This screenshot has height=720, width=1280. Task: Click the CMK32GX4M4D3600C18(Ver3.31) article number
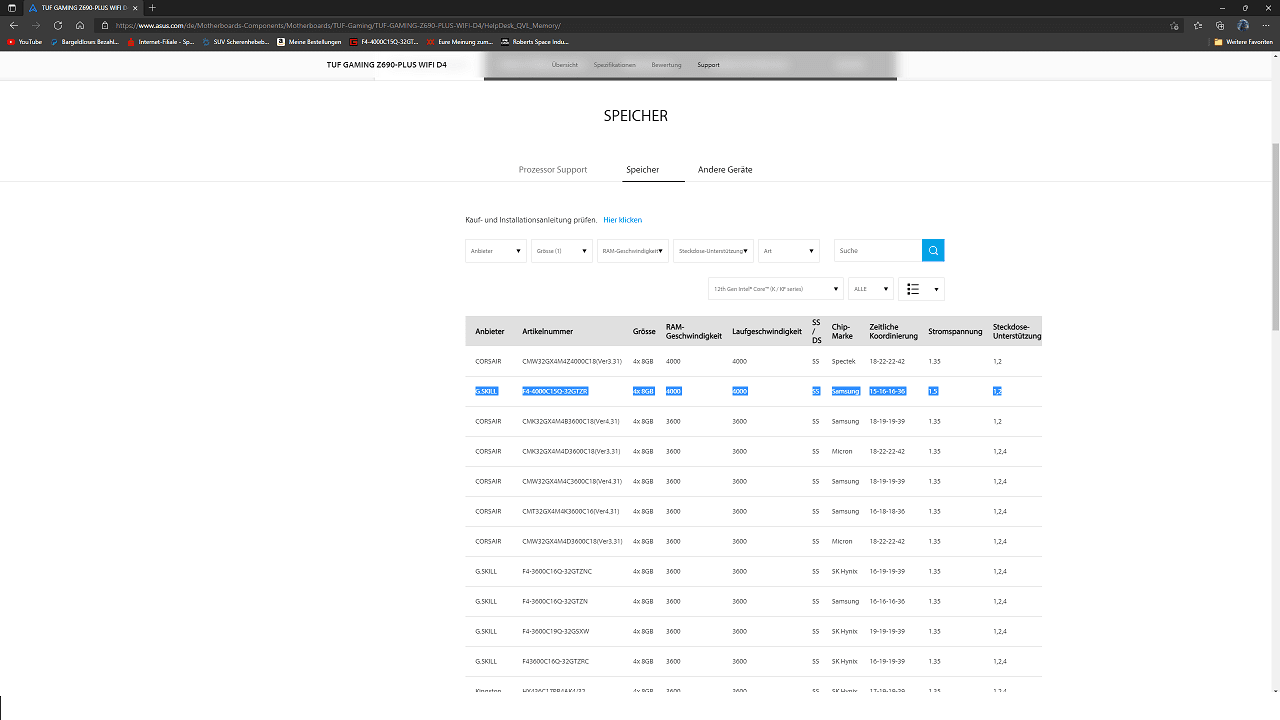[x=571, y=451]
